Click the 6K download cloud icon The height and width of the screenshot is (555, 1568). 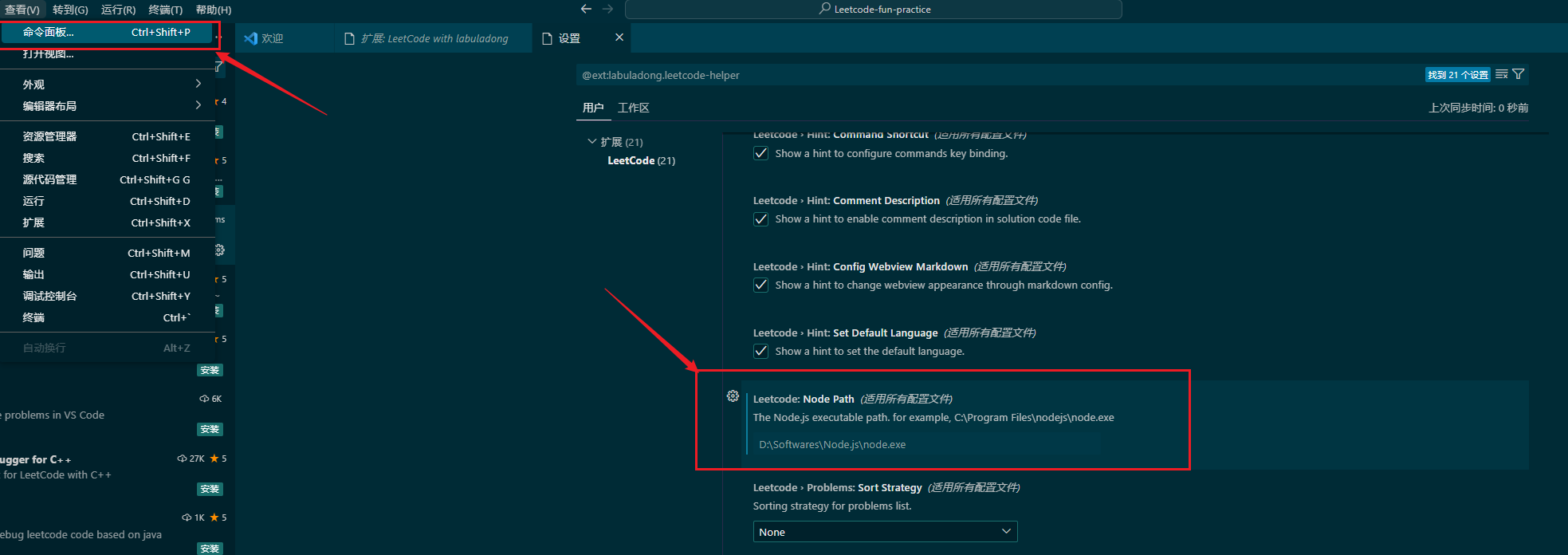(x=204, y=399)
